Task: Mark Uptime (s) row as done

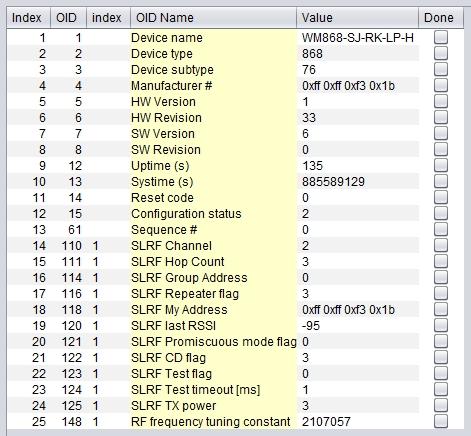Action: coord(441,165)
